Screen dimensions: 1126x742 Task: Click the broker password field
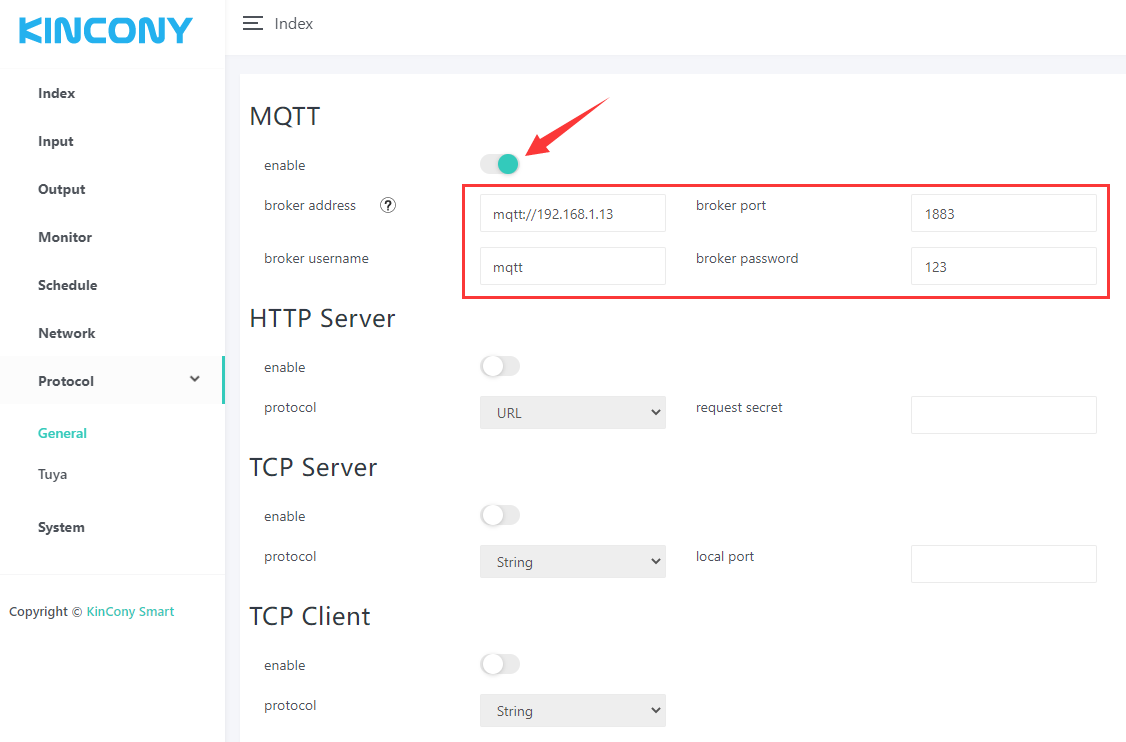pos(1003,266)
